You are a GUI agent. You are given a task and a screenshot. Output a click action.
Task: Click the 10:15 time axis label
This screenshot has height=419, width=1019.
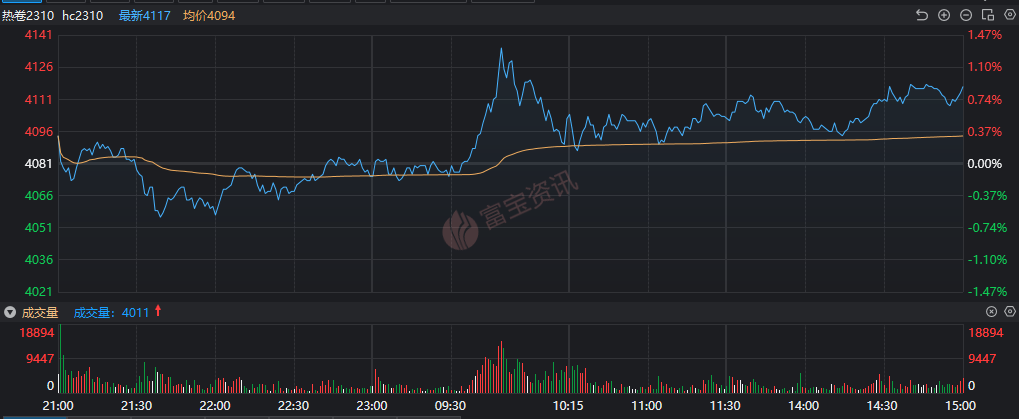(568, 406)
